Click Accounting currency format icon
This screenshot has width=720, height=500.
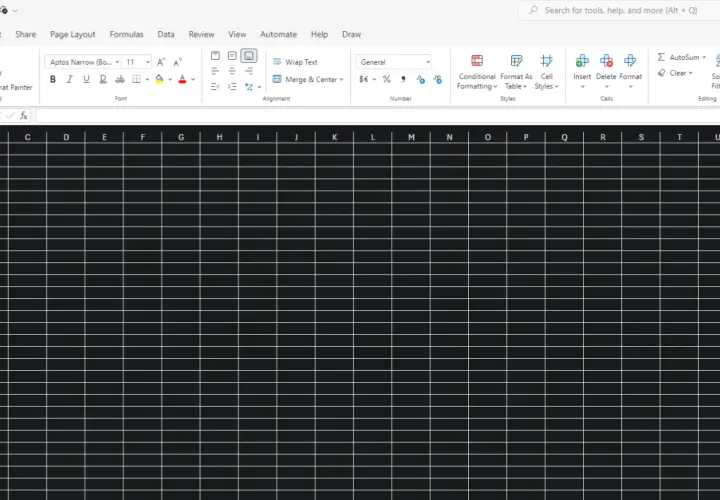coord(364,79)
